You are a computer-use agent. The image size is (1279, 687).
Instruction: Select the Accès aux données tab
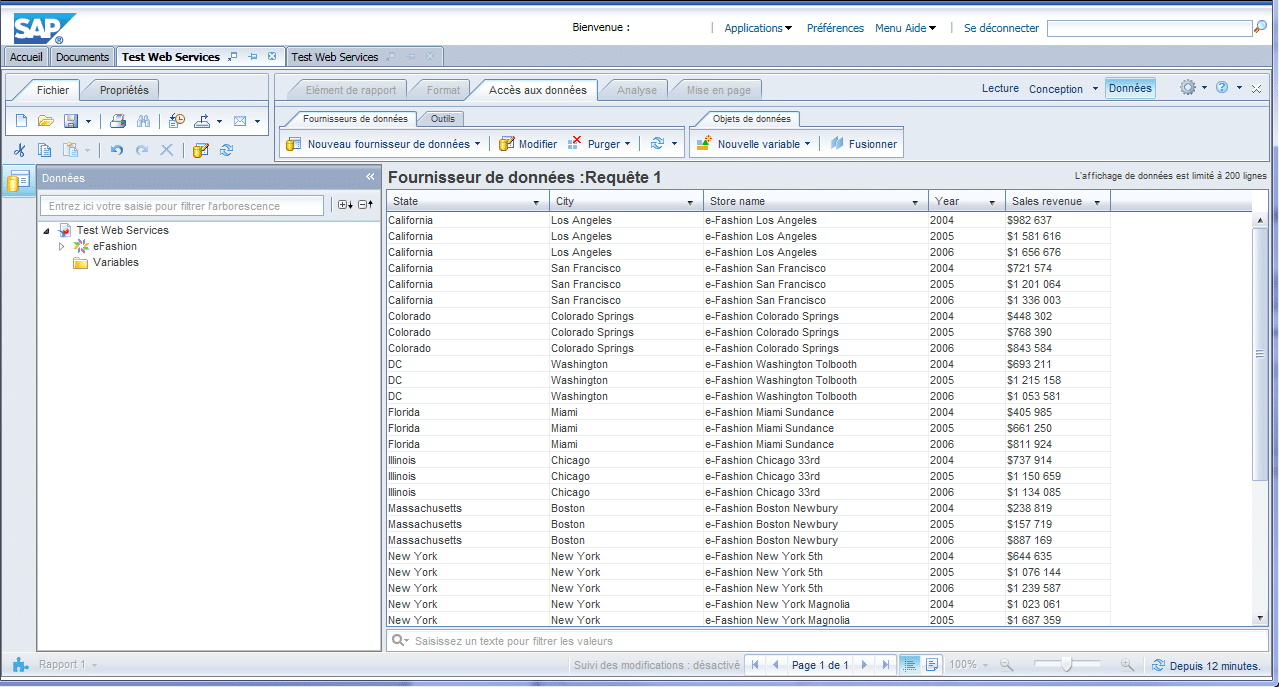[x=538, y=90]
